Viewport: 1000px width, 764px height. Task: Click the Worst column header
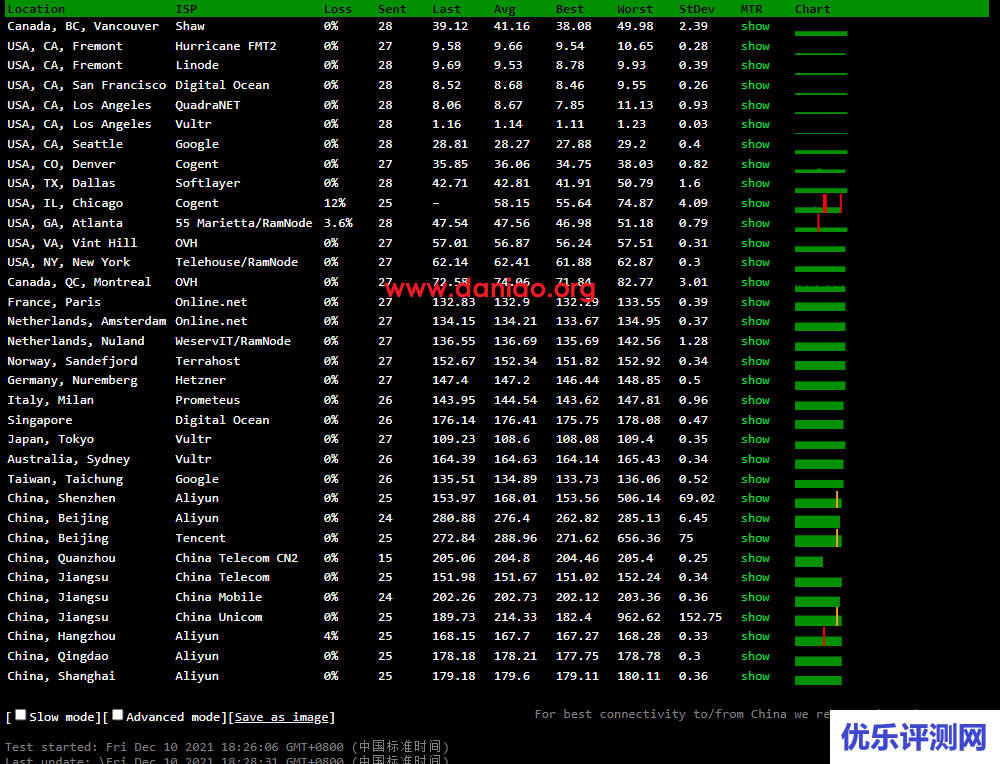point(635,9)
